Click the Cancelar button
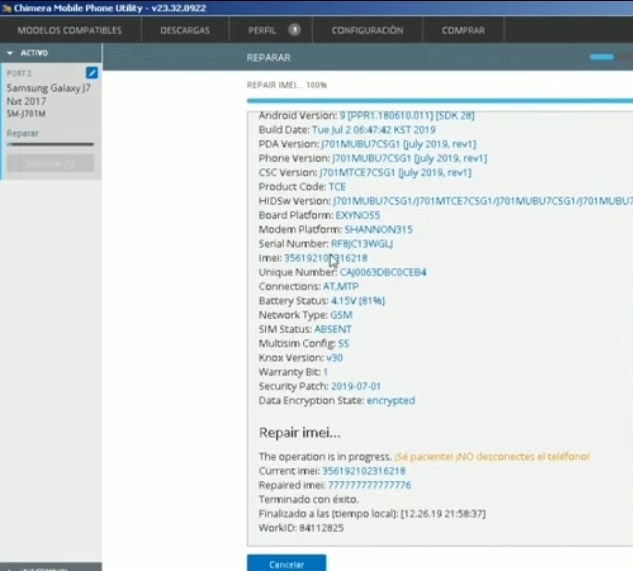 [287, 563]
